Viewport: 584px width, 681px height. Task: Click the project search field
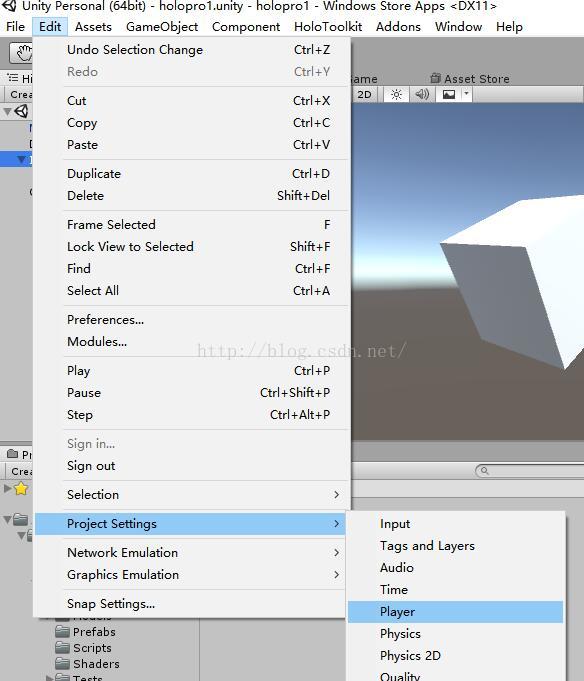(530, 471)
